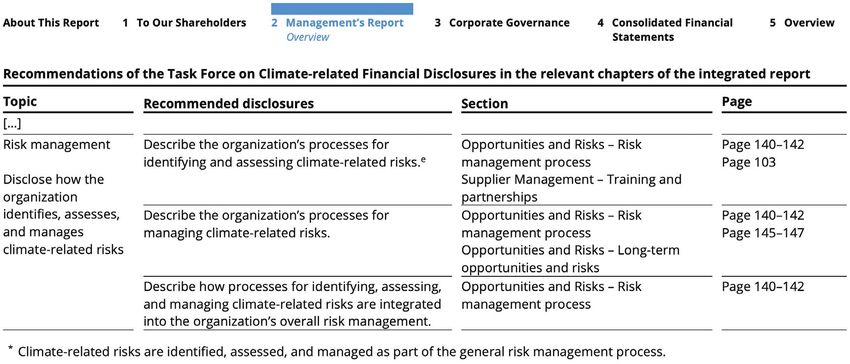Go to To Our Shareholders tab
850x364 pixels.
(x=184, y=23)
